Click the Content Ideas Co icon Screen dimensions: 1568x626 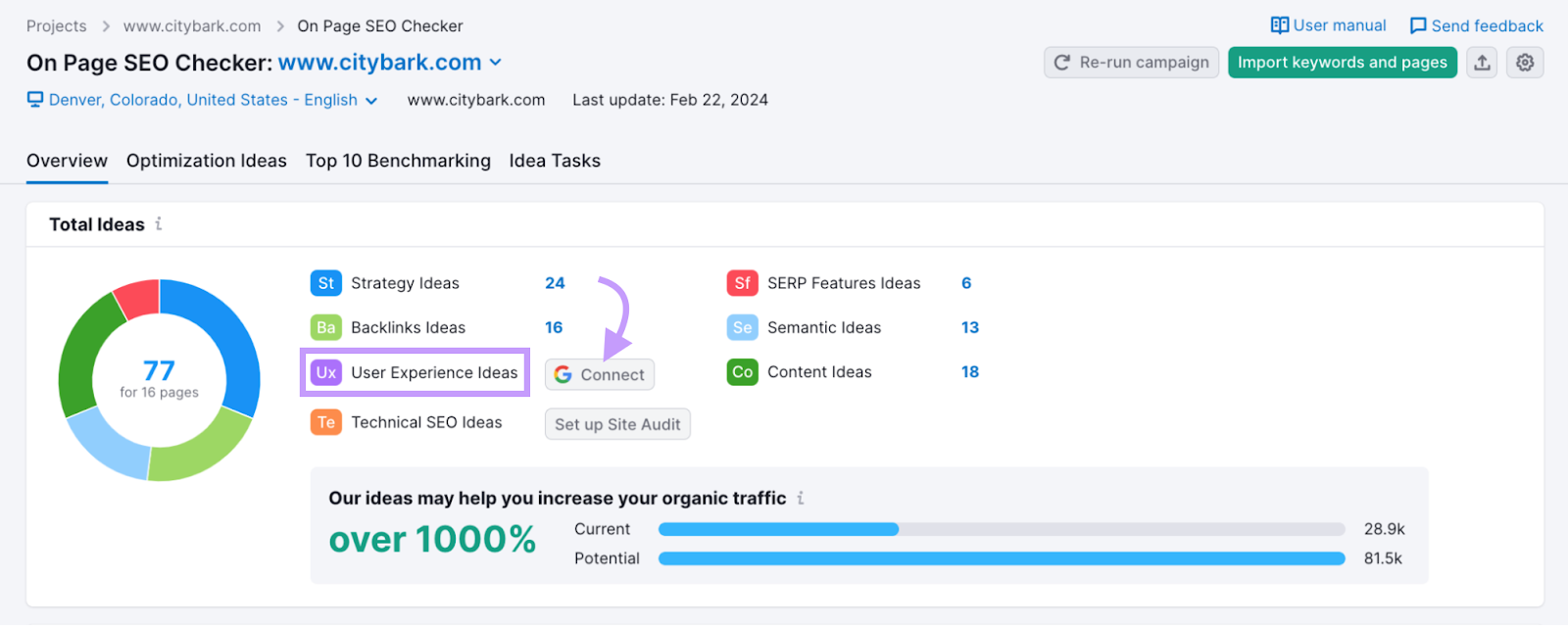tap(743, 372)
